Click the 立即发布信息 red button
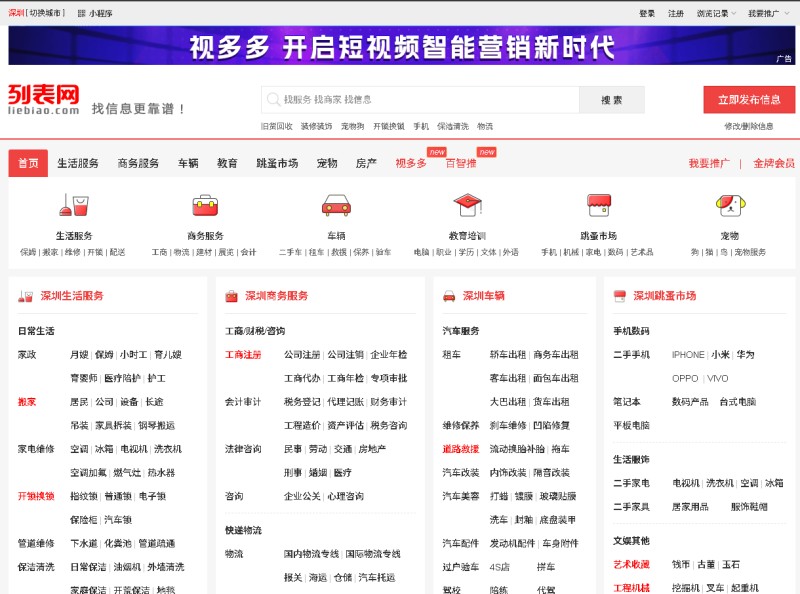This screenshot has width=800, height=594. click(749, 100)
